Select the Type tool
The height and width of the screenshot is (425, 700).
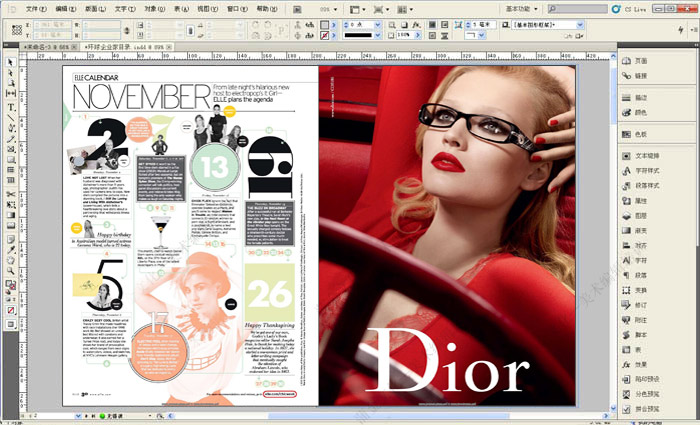pos(11,107)
